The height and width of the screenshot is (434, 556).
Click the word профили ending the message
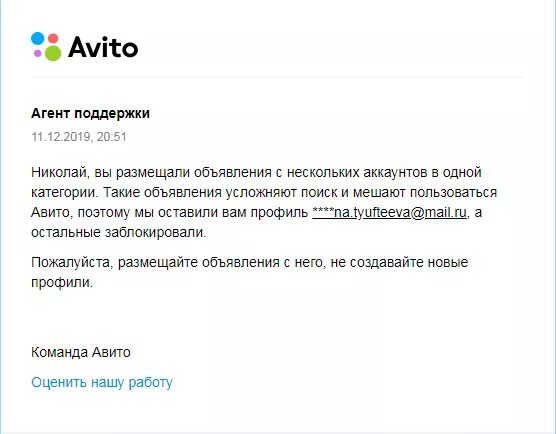tap(62, 283)
